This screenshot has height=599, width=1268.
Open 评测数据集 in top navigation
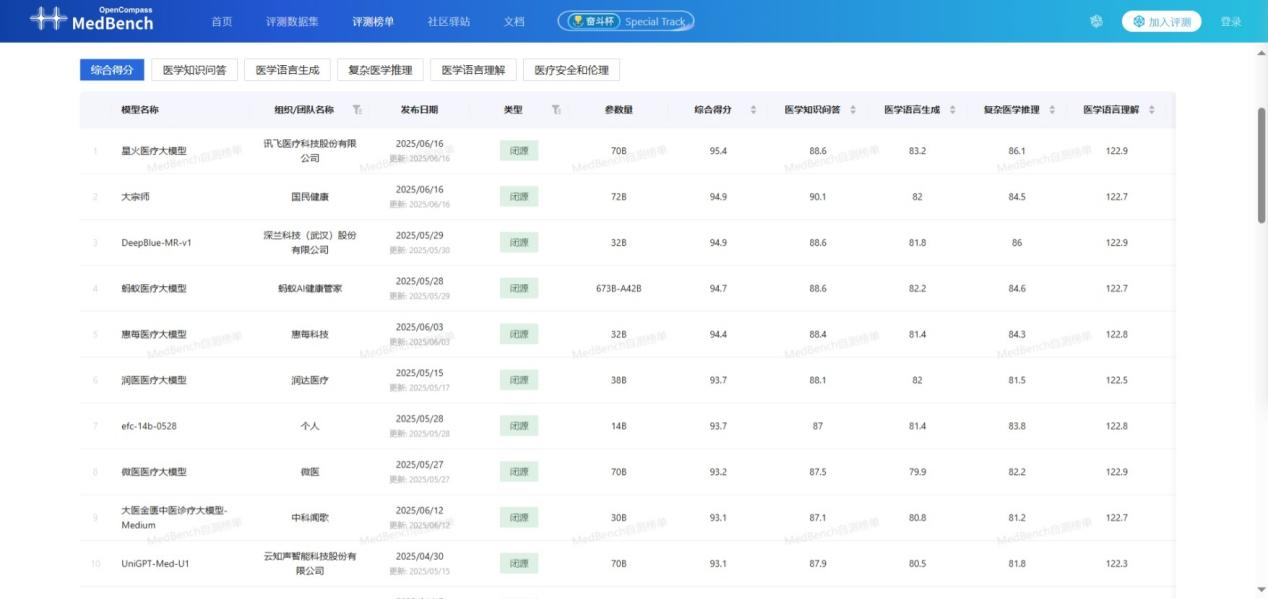[x=293, y=22]
